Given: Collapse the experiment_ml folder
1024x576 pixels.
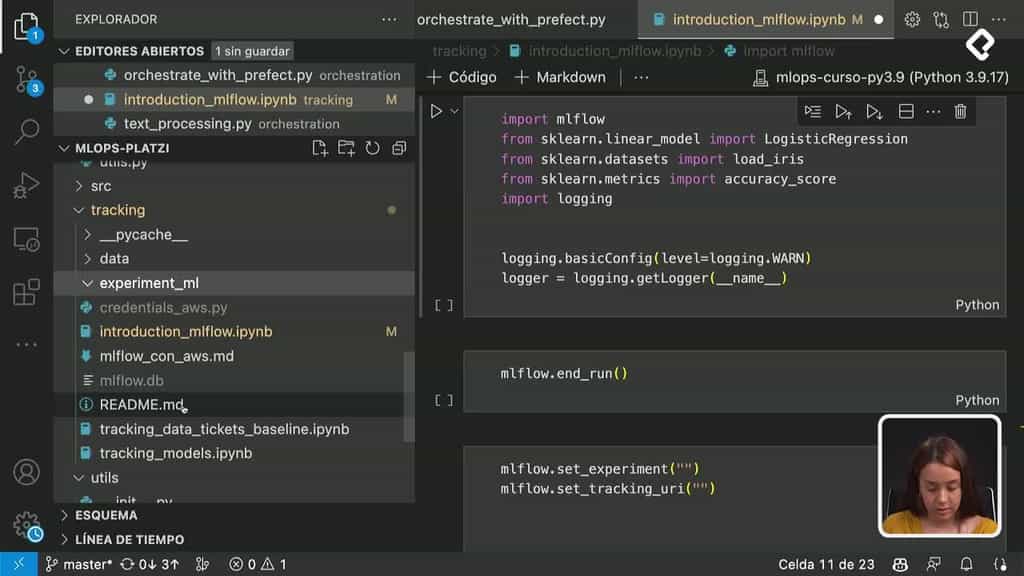Looking at the screenshot, I should tap(87, 283).
